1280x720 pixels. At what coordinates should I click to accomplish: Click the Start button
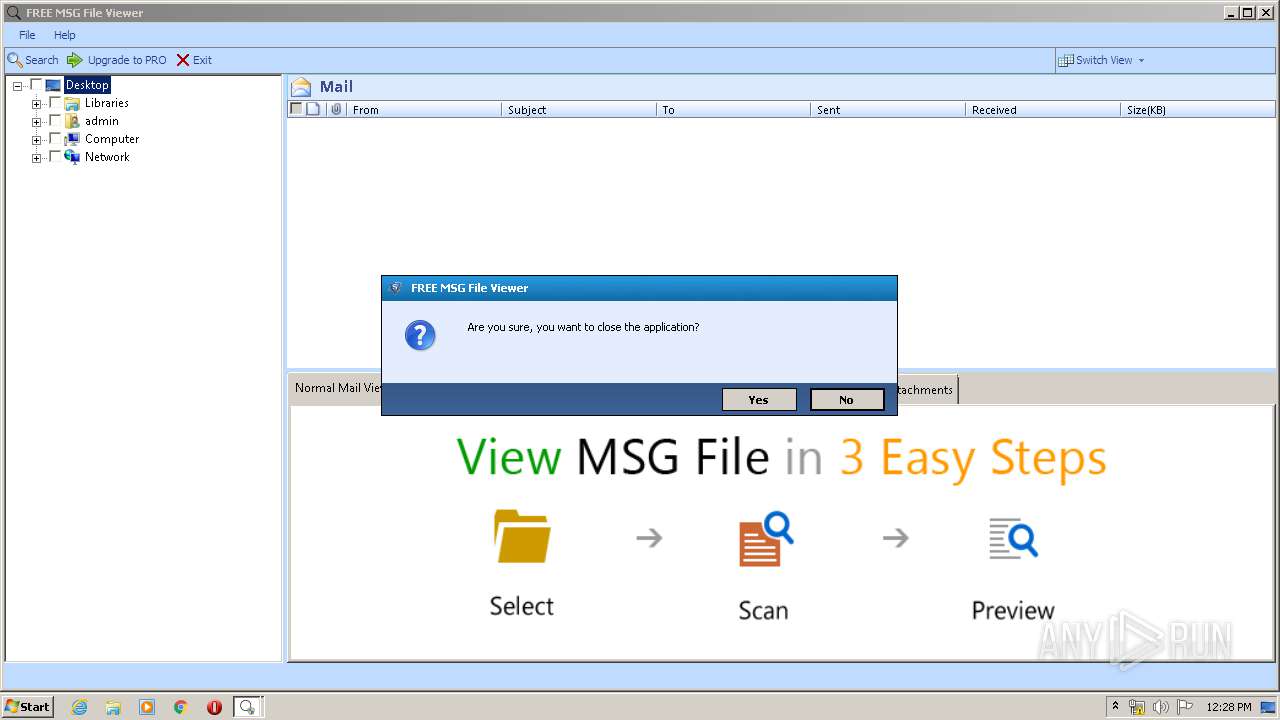click(27, 707)
